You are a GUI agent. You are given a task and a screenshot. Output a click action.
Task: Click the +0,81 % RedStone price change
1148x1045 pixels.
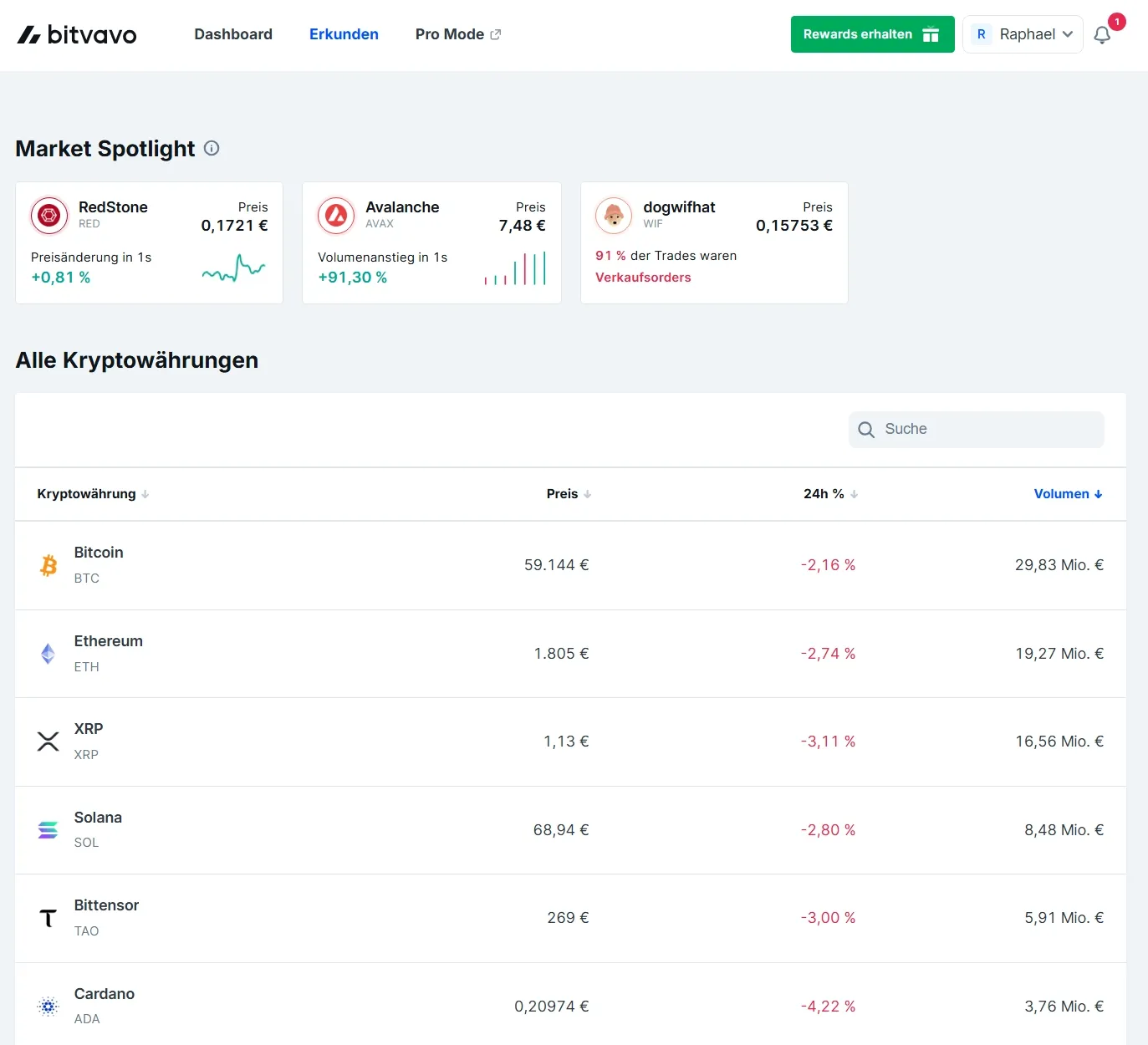[x=61, y=278]
